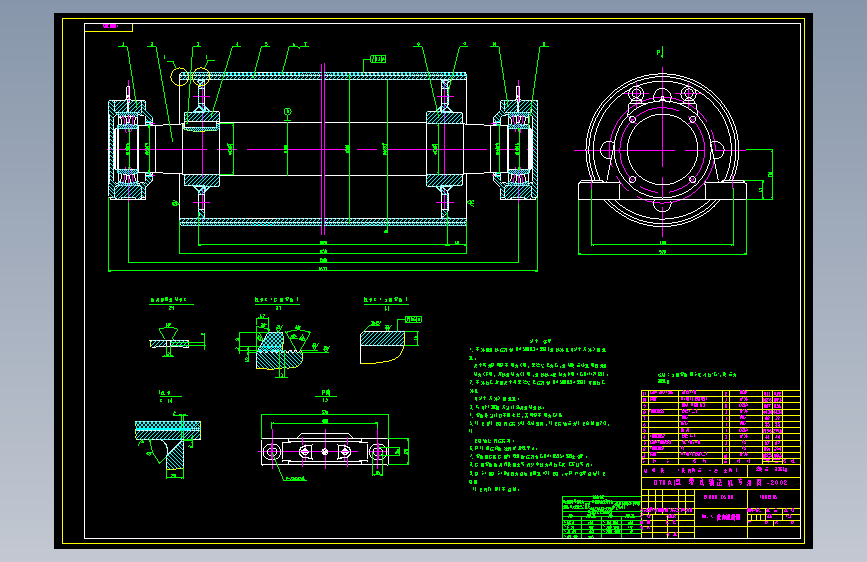
Task: Select the yellow label tab at sheet corner
Action: click(x=109, y=27)
